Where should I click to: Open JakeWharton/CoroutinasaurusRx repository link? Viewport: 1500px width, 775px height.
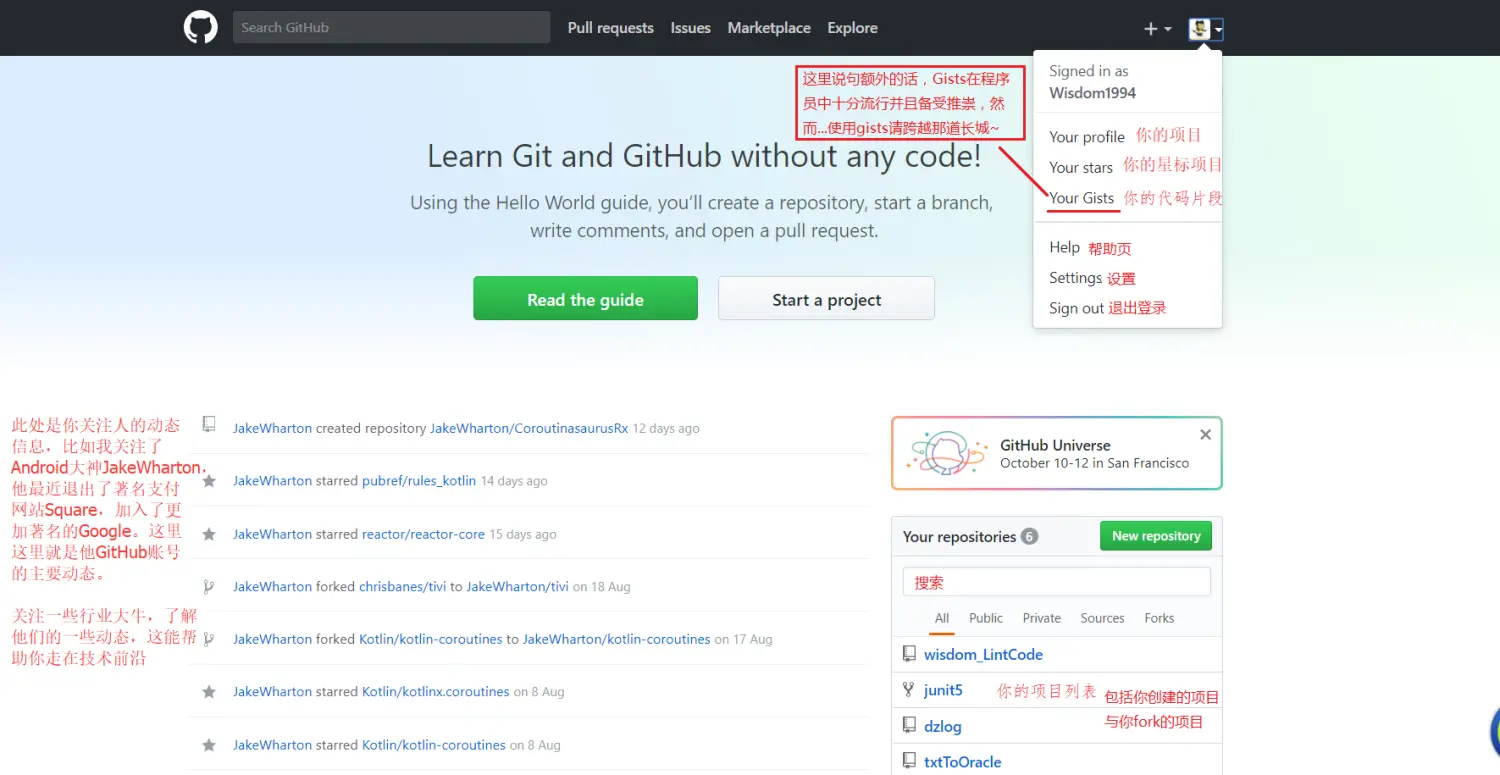pos(529,428)
